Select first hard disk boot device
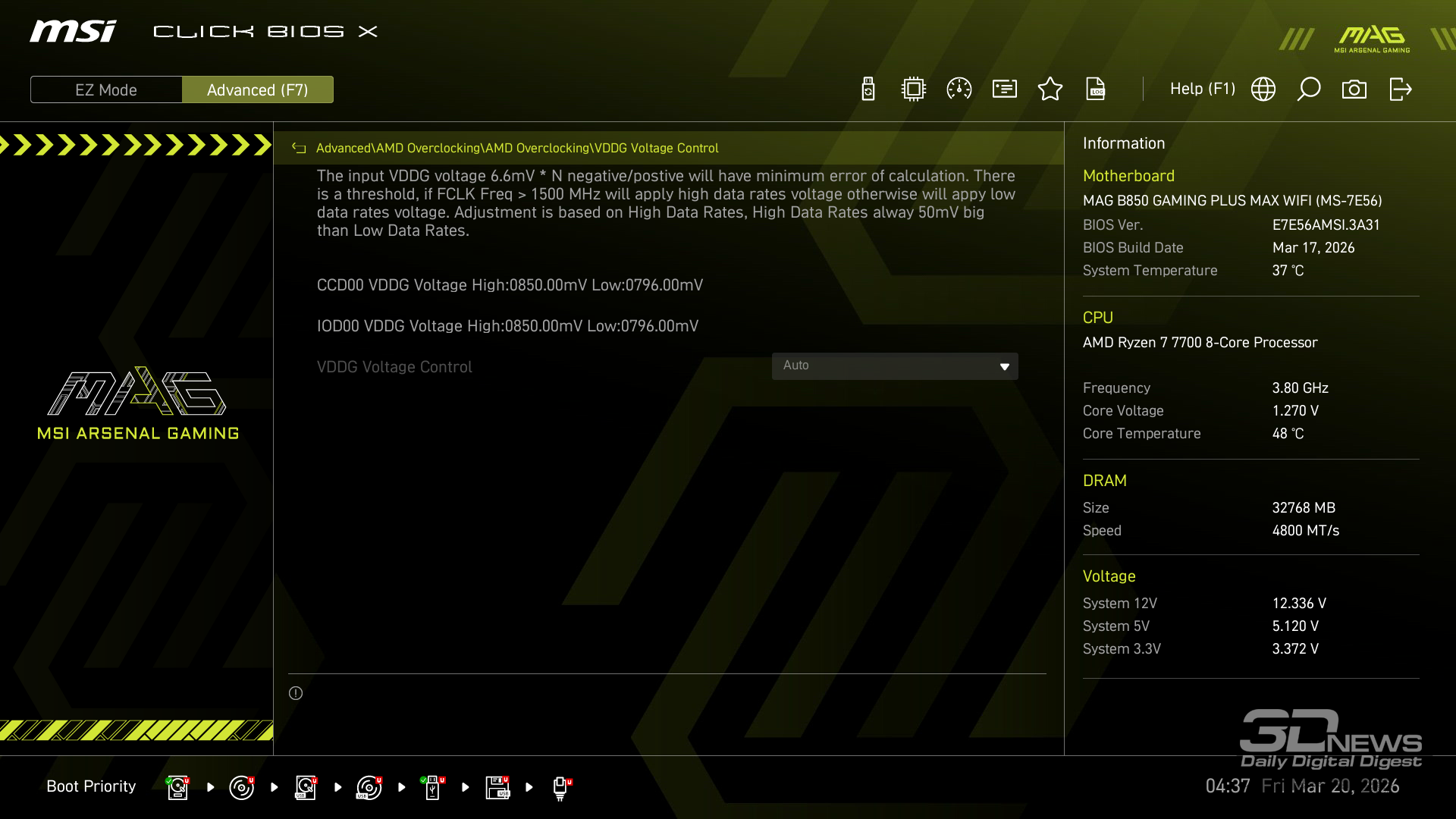This screenshot has height=819, width=1456. click(177, 787)
